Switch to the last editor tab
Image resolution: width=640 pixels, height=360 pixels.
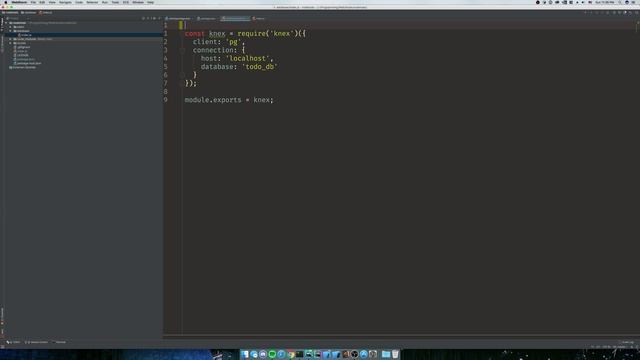point(259,18)
